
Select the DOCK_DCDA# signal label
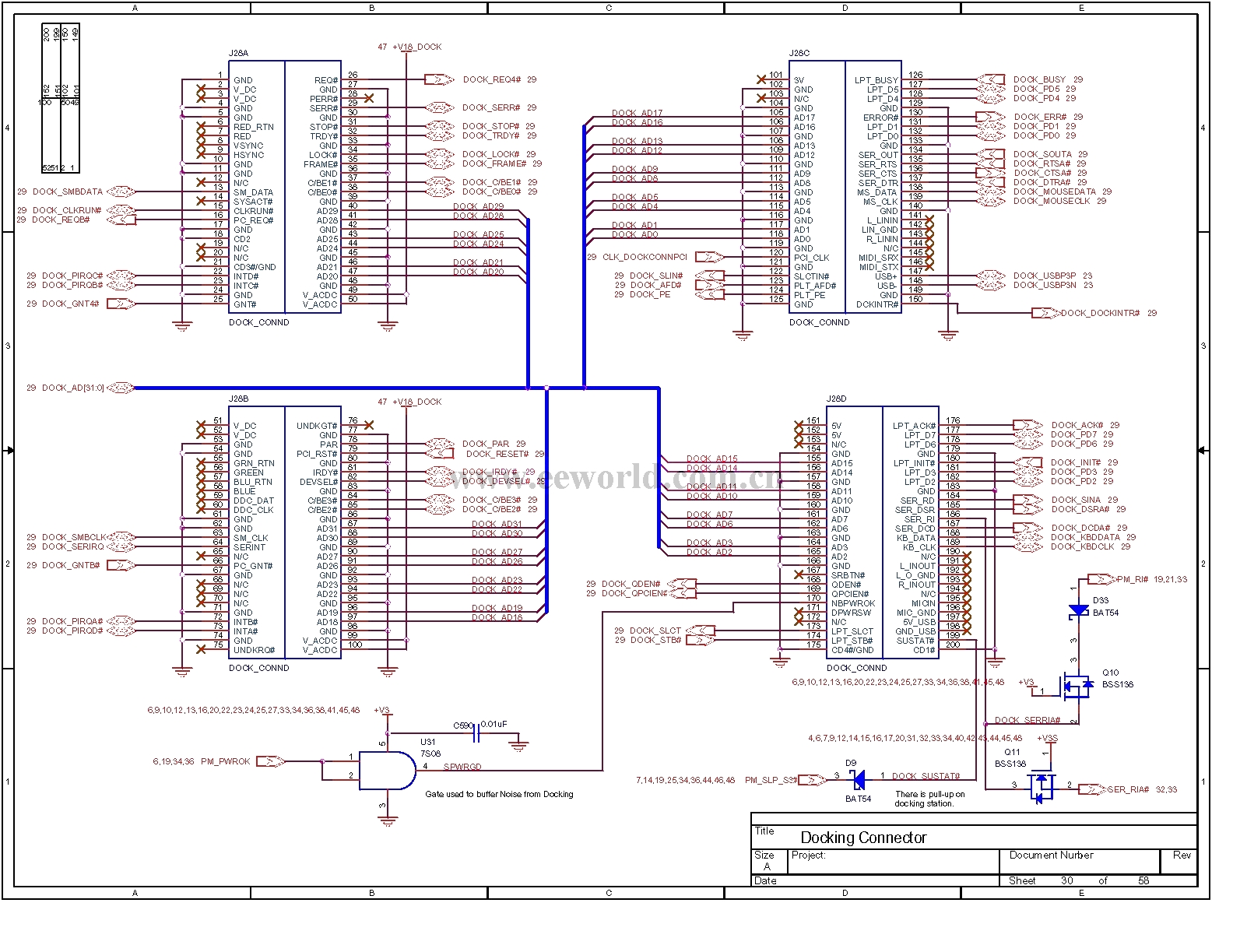[1080, 528]
